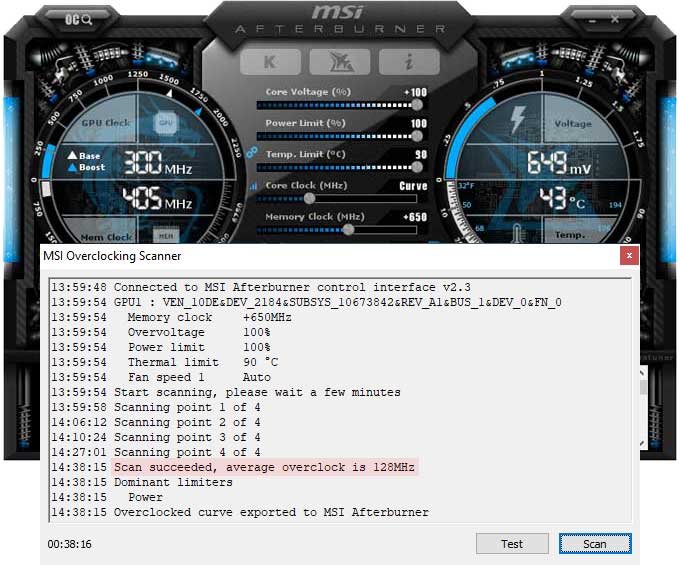Click the 'Scanning point 4 of 4' line
680x565 pixels.
(x=156, y=452)
